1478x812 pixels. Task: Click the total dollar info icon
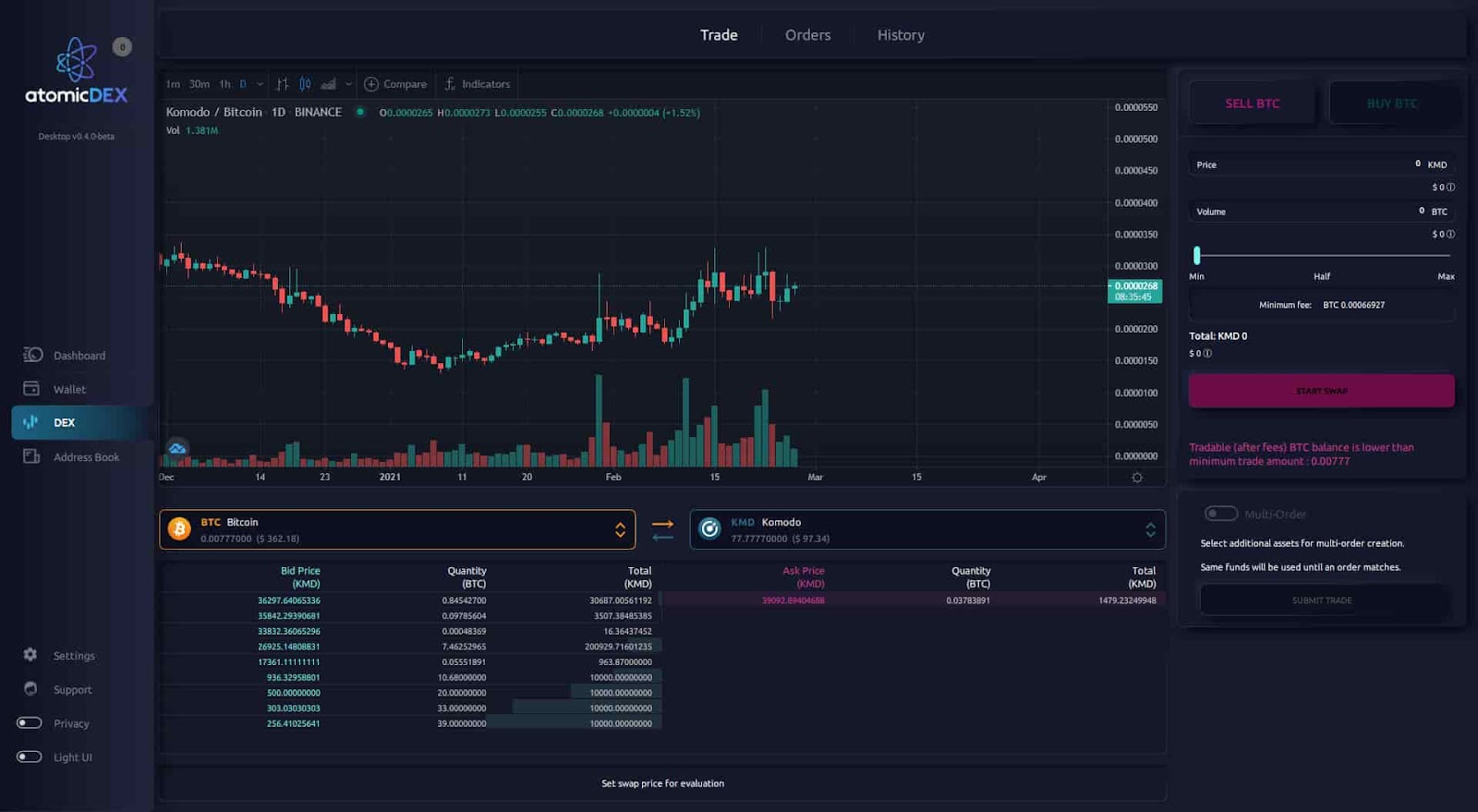pos(1207,354)
